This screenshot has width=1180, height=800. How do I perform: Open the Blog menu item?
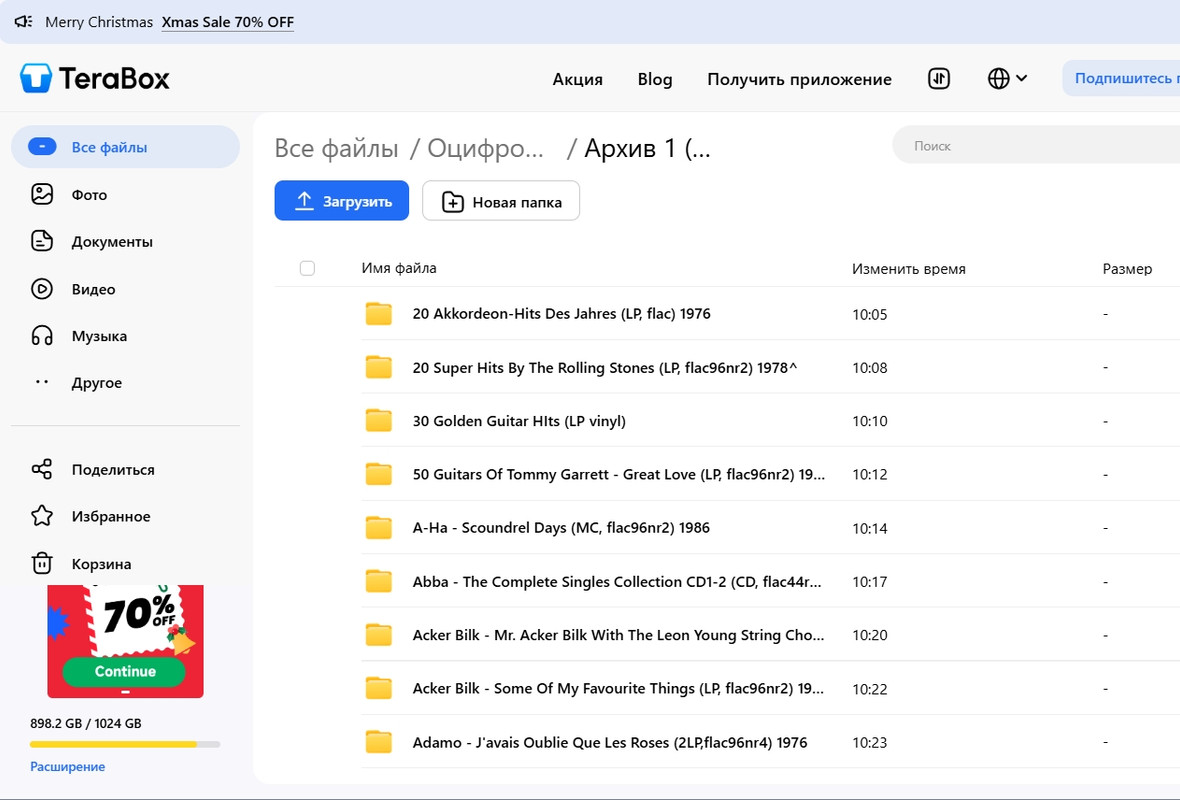(x=655, y=79)
